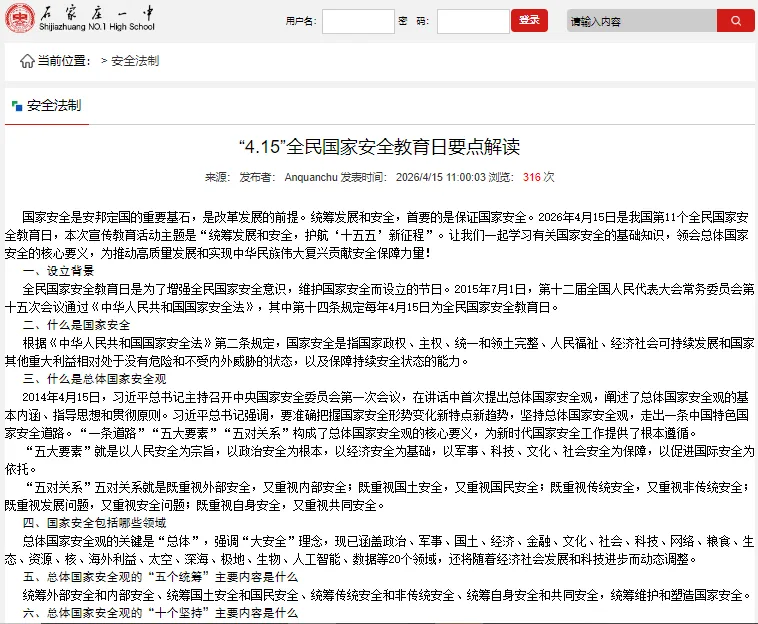Viewport: 758px width, 624px height.
Task: Click the 当前位置 label
Action: [64, 61]
